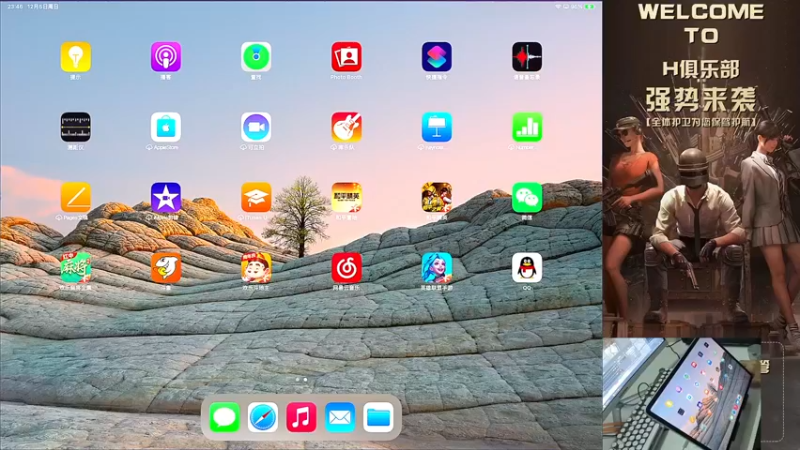The image size is (800, 450).
Task: Open Mail in the dock
Action: pos(340,417)
